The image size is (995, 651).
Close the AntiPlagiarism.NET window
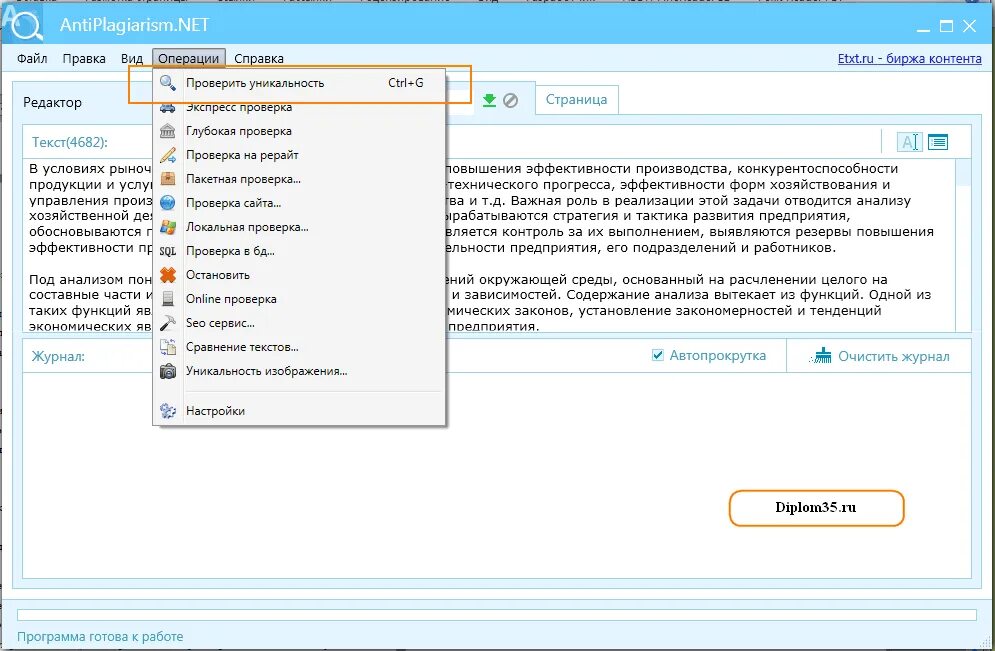tap(969, 26)
